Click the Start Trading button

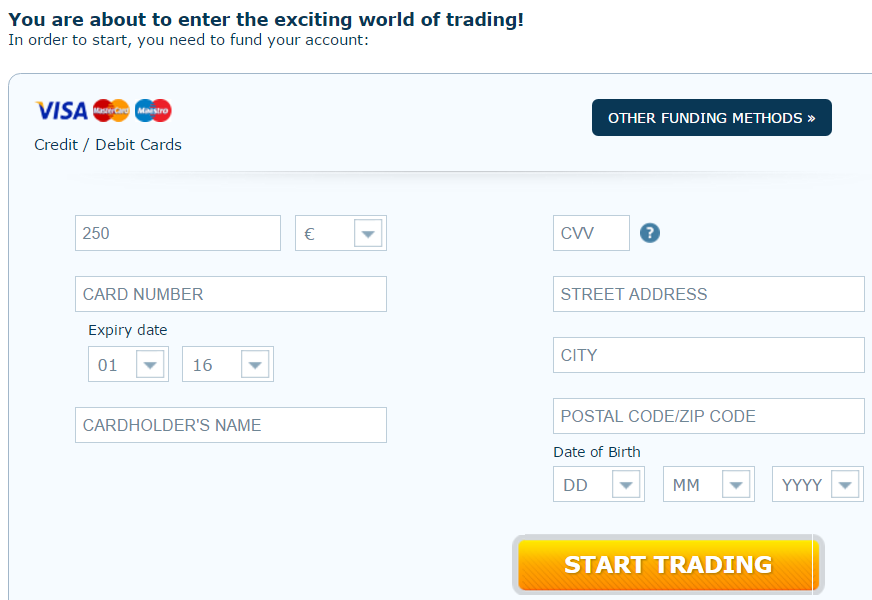(x=668, y=564)
